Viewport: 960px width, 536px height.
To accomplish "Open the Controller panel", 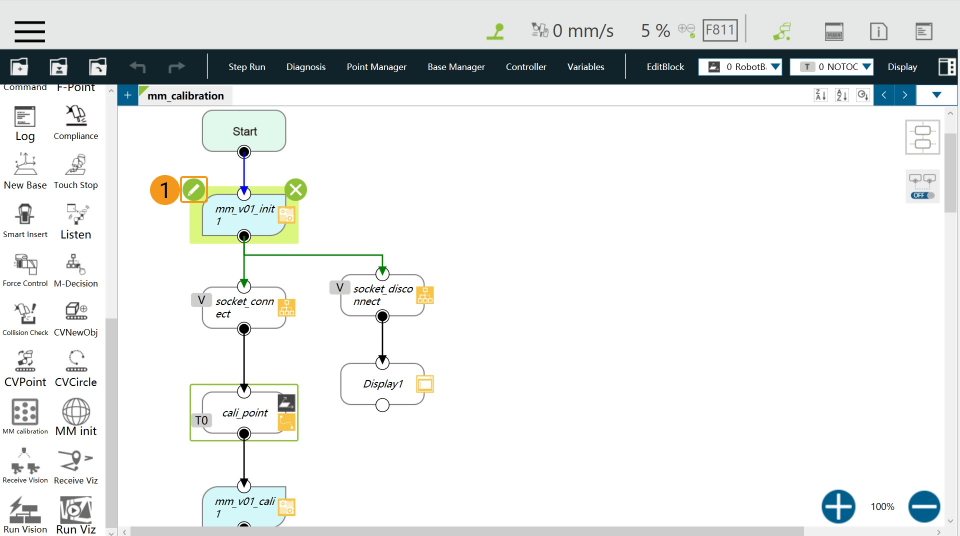I will 526,67.
